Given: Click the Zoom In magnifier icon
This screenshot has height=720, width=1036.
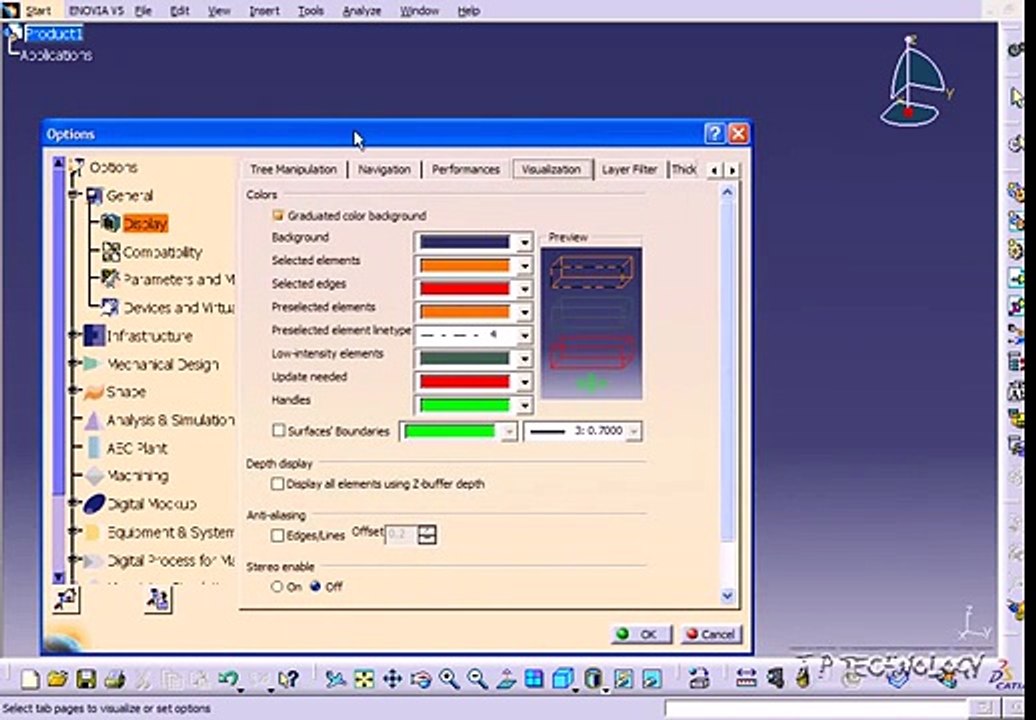Looking at the screenshot, I should coord(449,679).
